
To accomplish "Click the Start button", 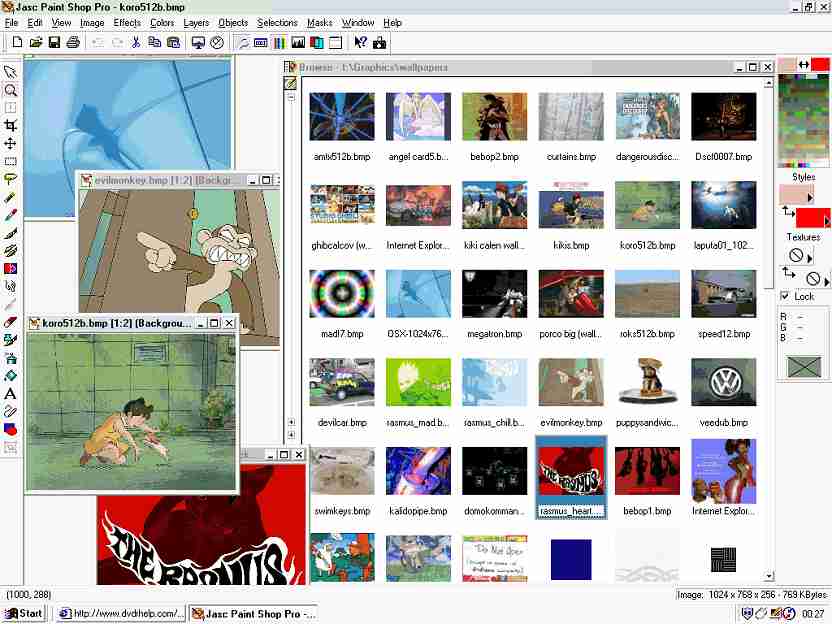I will (x=24, y=613).
